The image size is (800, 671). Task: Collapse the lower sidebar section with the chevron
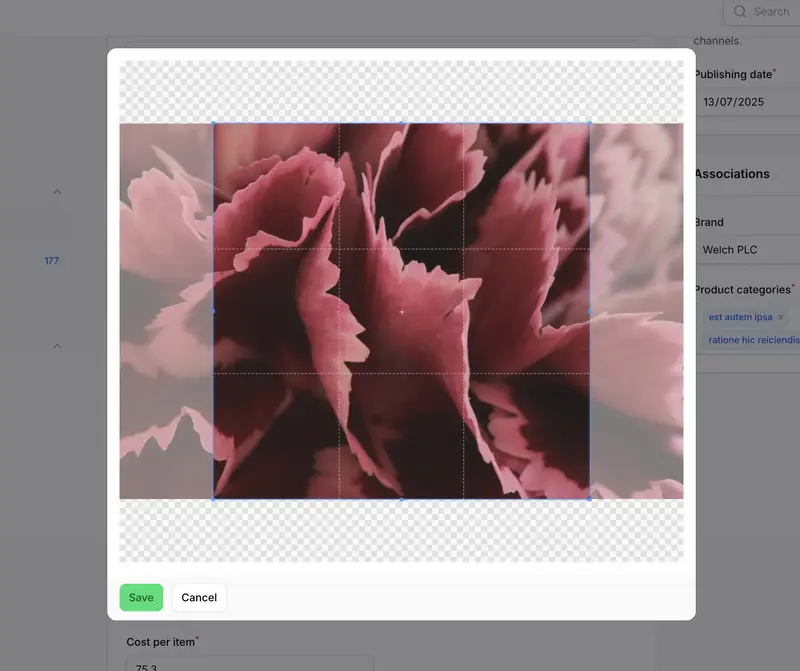click(56, 345)
